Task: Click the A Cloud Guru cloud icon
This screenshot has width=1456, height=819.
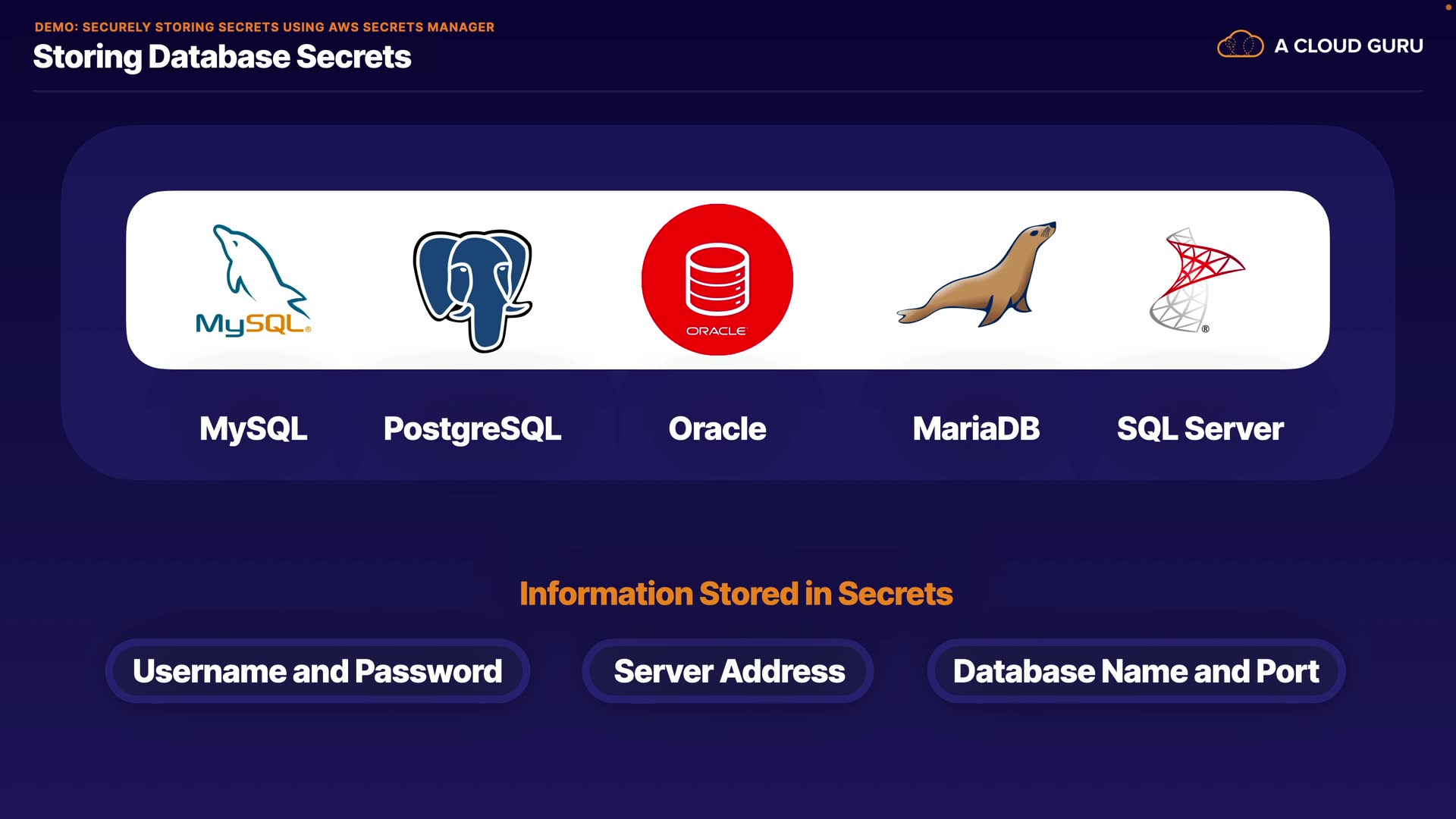Action: 1240,45
